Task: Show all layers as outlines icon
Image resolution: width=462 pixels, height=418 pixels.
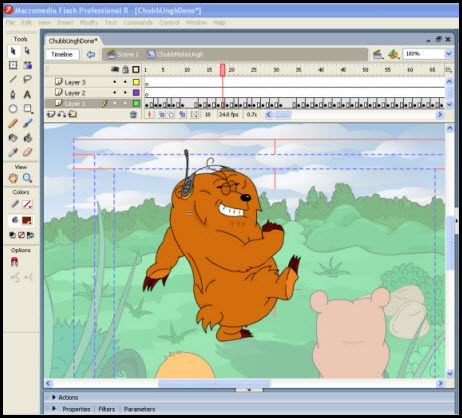Action: click(136, 69)
